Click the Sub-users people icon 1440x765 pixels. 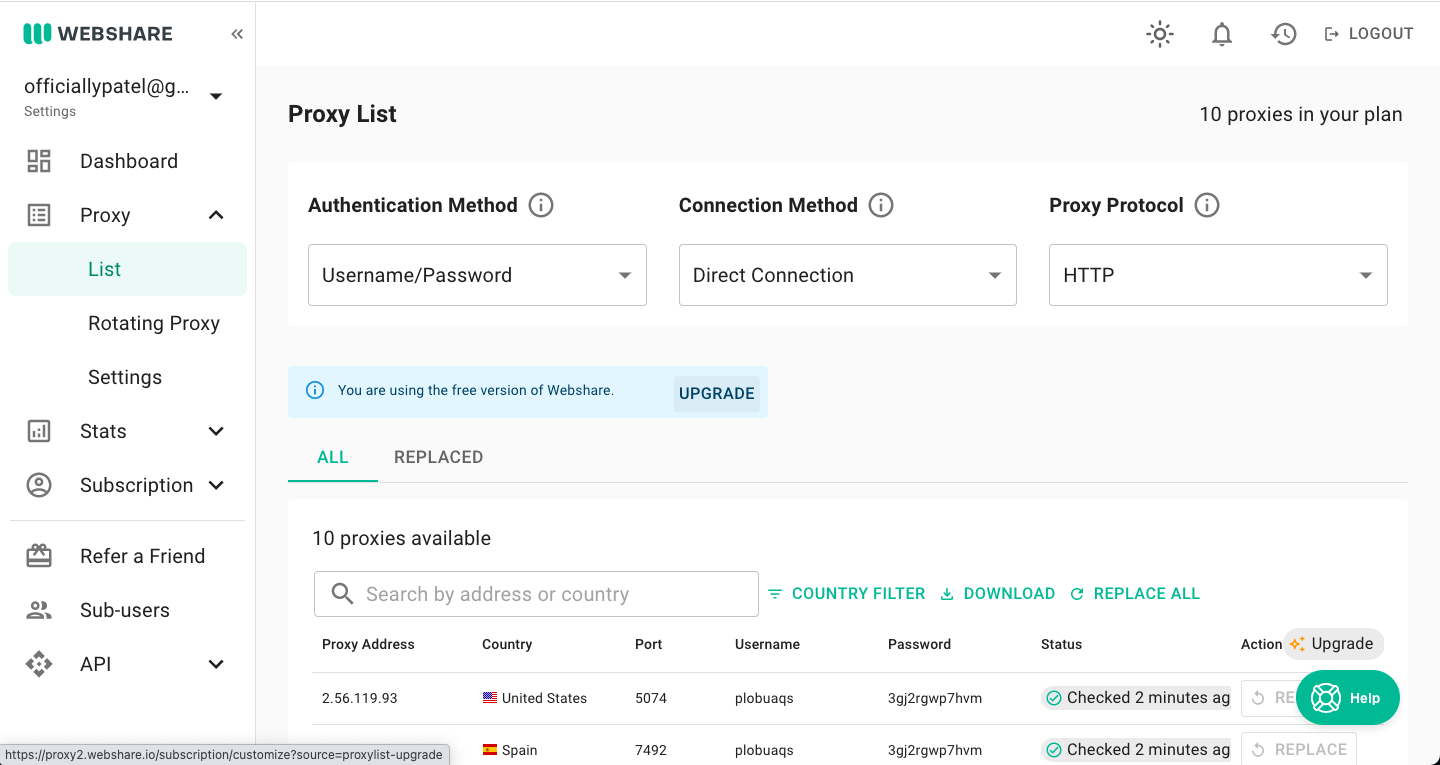click(39, 610)
